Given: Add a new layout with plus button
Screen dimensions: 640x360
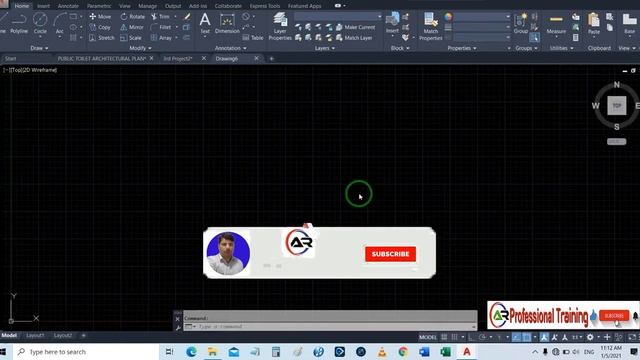Looking at the screenshot, I should (83, 336).
